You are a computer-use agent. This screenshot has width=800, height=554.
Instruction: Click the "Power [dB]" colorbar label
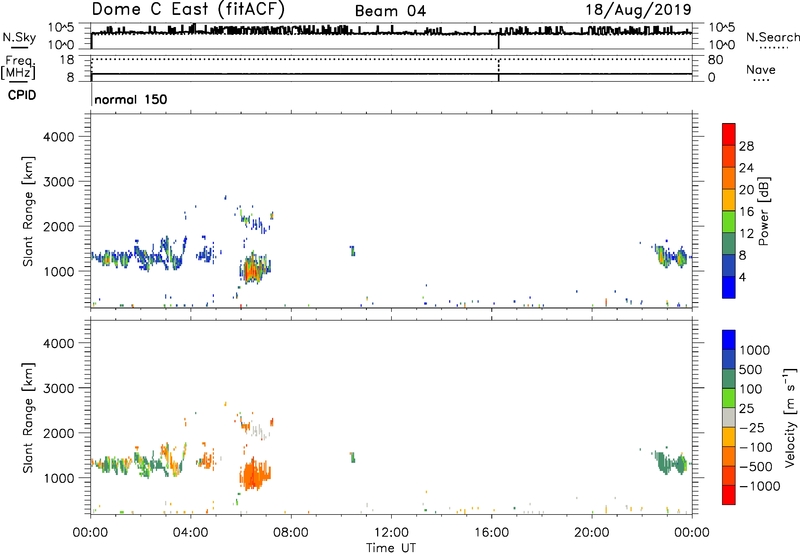tap(763, 211)
